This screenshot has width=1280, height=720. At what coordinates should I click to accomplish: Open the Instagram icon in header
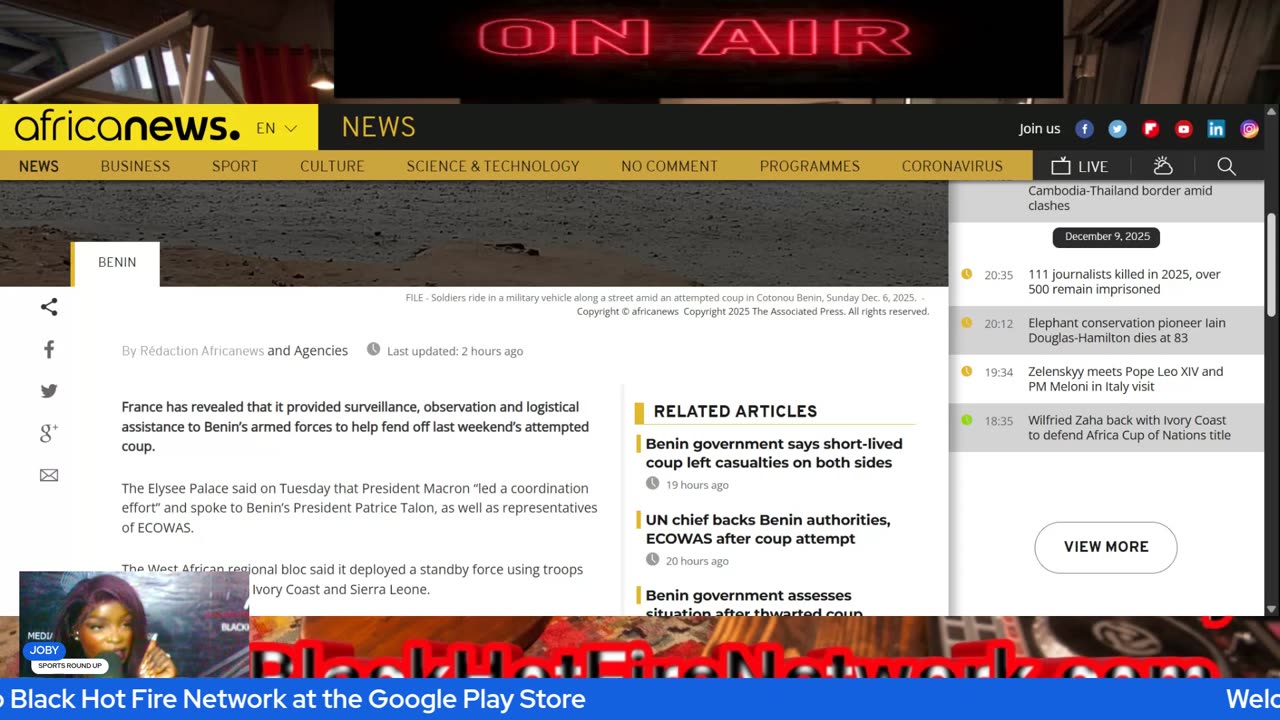1249,128
